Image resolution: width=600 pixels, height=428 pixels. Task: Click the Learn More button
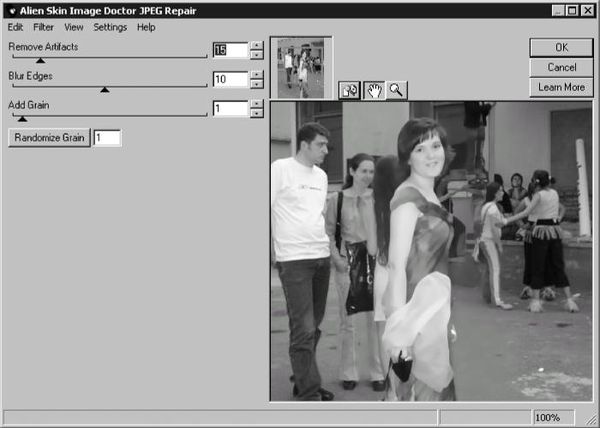pos(561,87)
